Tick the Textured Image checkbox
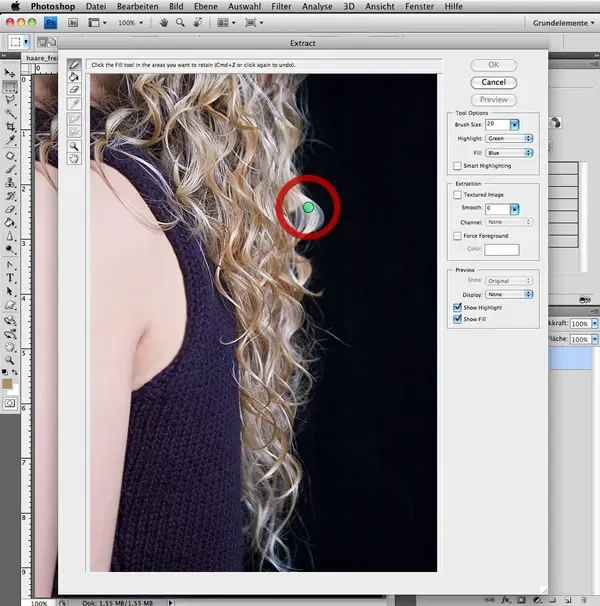 [457, 195]
